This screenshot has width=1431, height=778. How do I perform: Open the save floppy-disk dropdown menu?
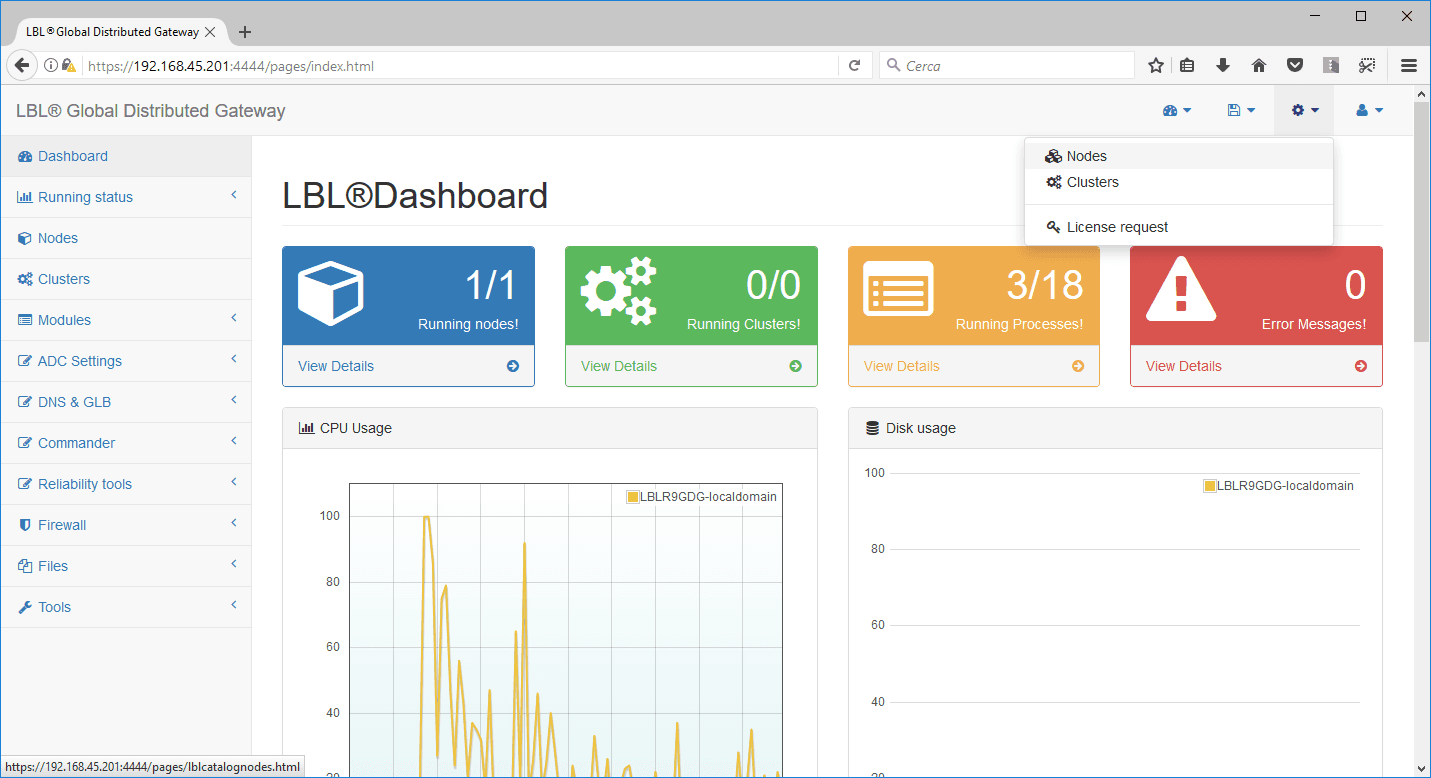pos(1241,111)
